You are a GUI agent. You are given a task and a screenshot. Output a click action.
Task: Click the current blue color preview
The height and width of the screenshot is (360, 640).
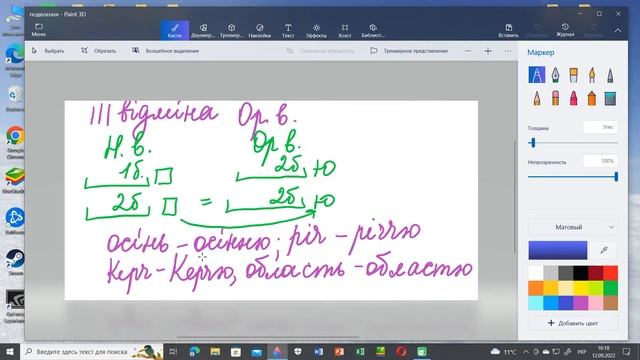tap(558, 250)
